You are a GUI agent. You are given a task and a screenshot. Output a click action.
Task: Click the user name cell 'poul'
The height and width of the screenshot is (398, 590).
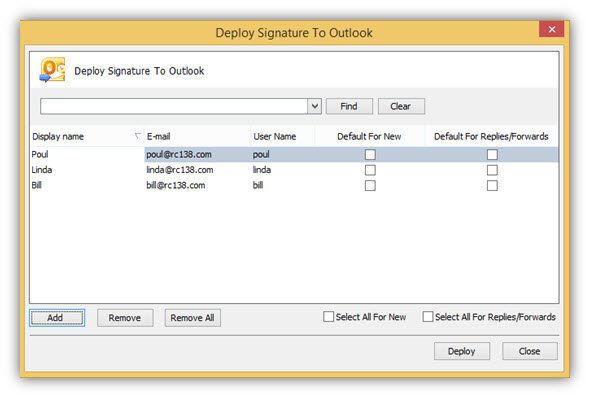point(283,154)
